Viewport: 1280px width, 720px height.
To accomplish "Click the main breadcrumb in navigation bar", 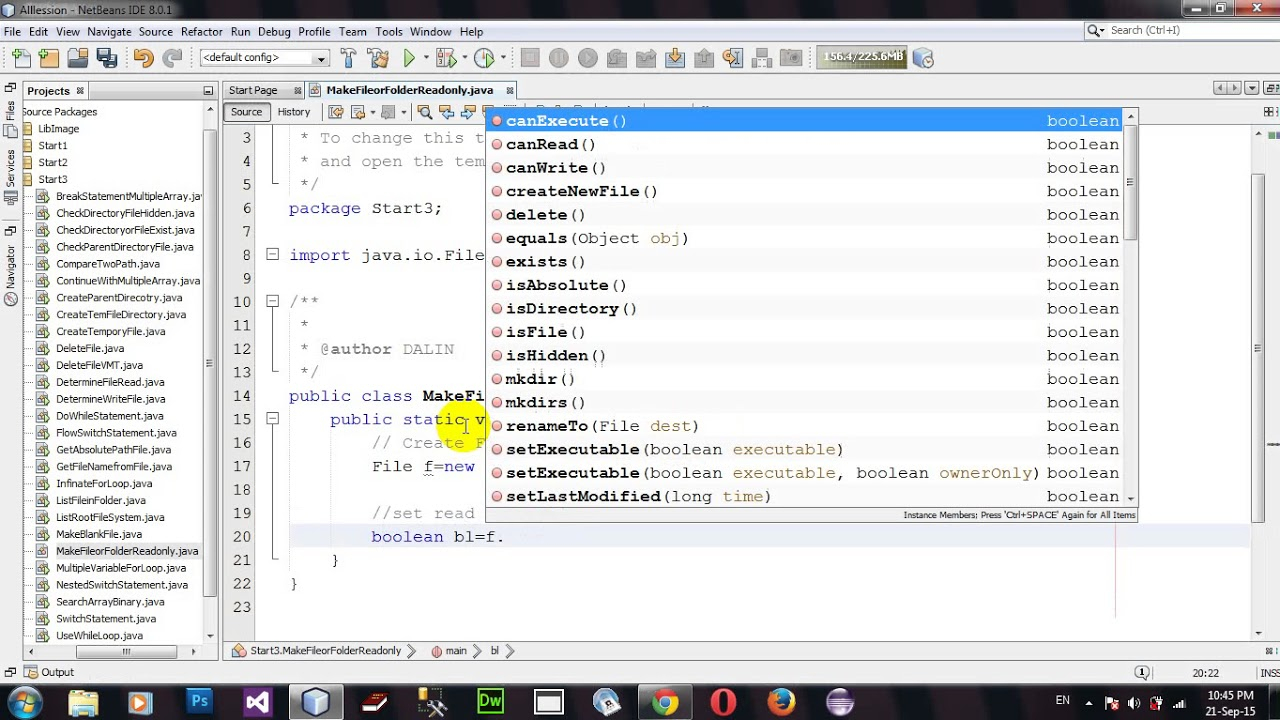I will point(456,651).
